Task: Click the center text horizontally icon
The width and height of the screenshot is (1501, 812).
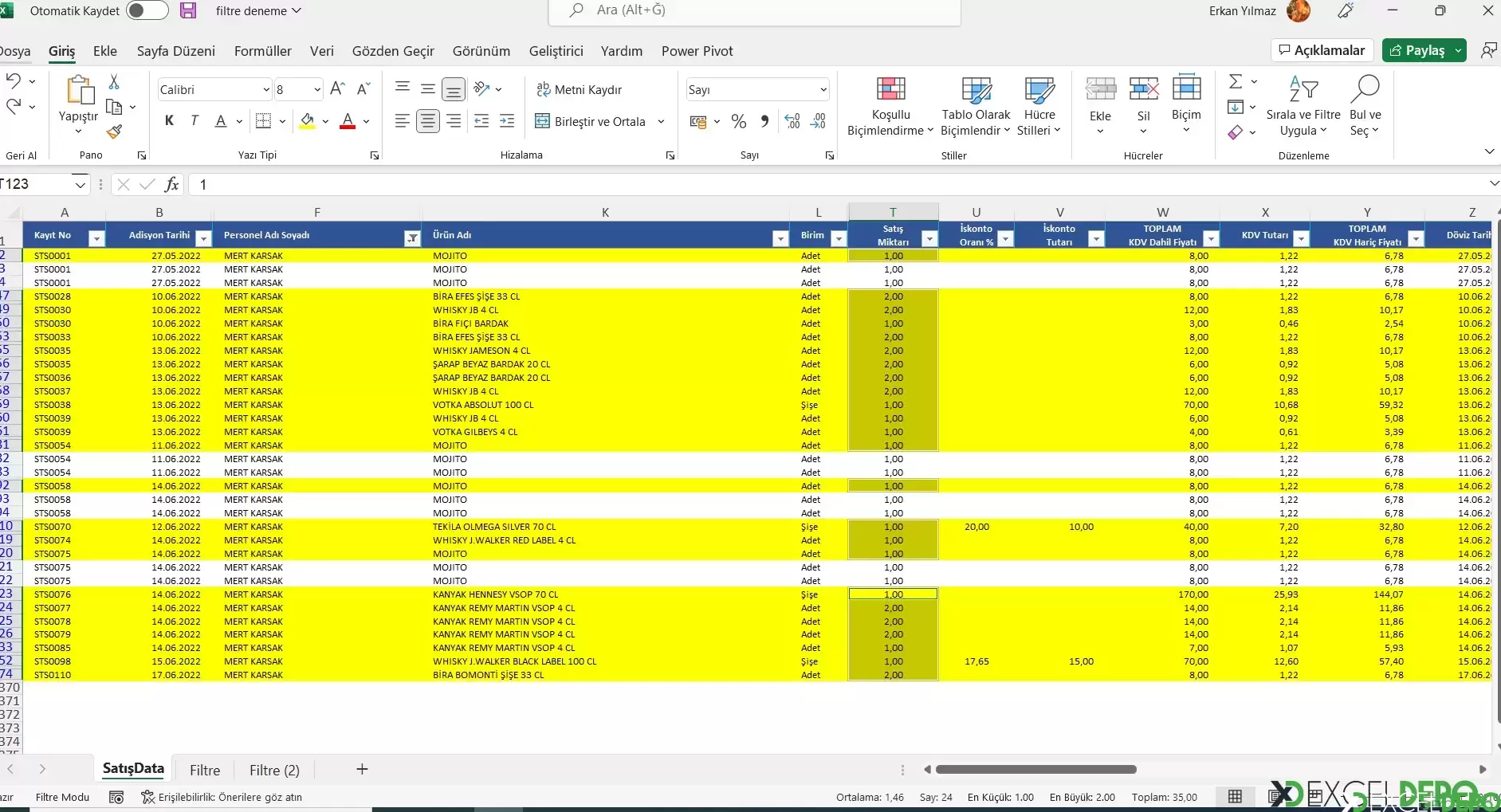Action: (428, 121)
